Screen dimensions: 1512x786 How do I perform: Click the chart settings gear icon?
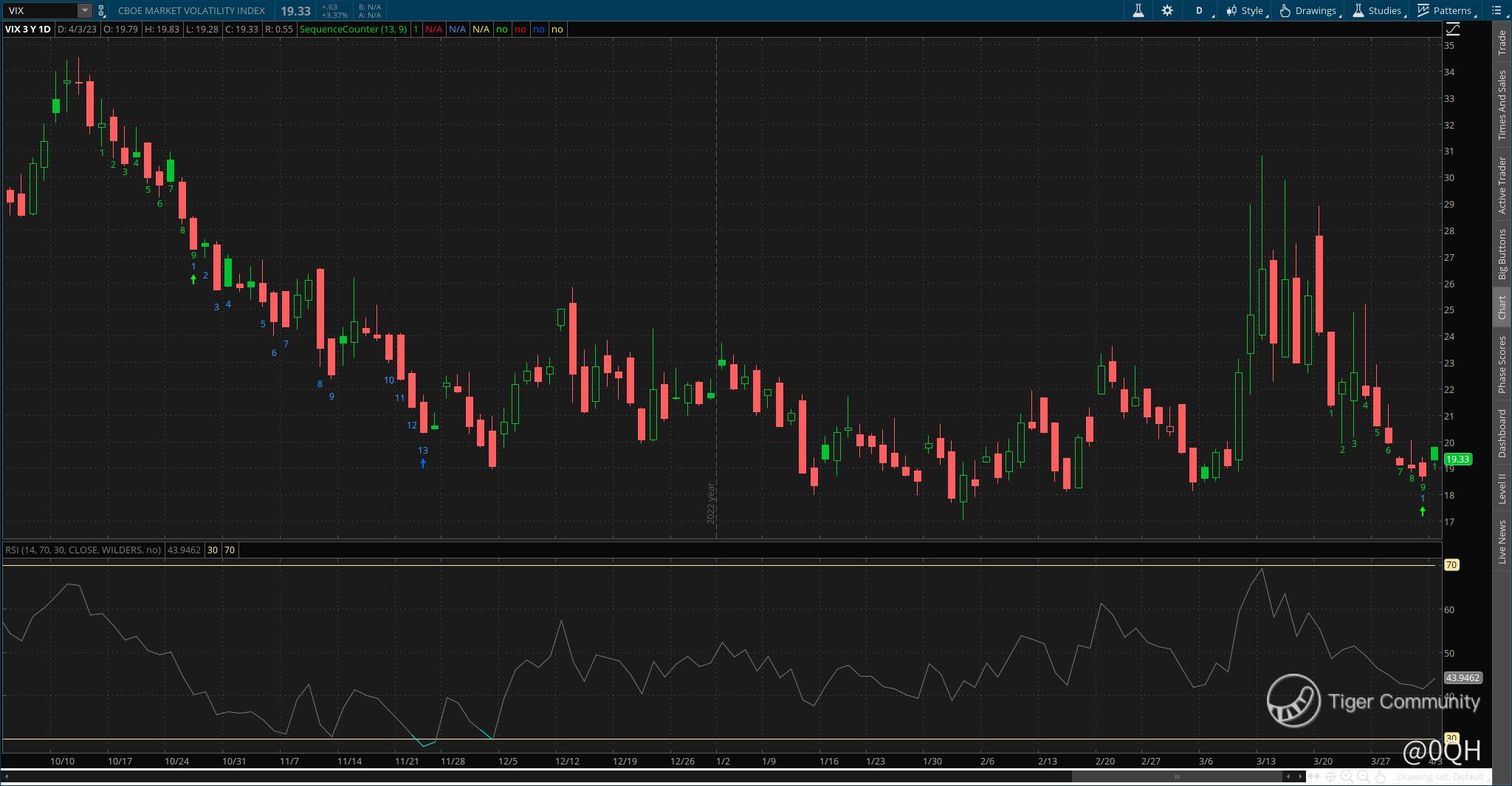[x=1167, y=10]
